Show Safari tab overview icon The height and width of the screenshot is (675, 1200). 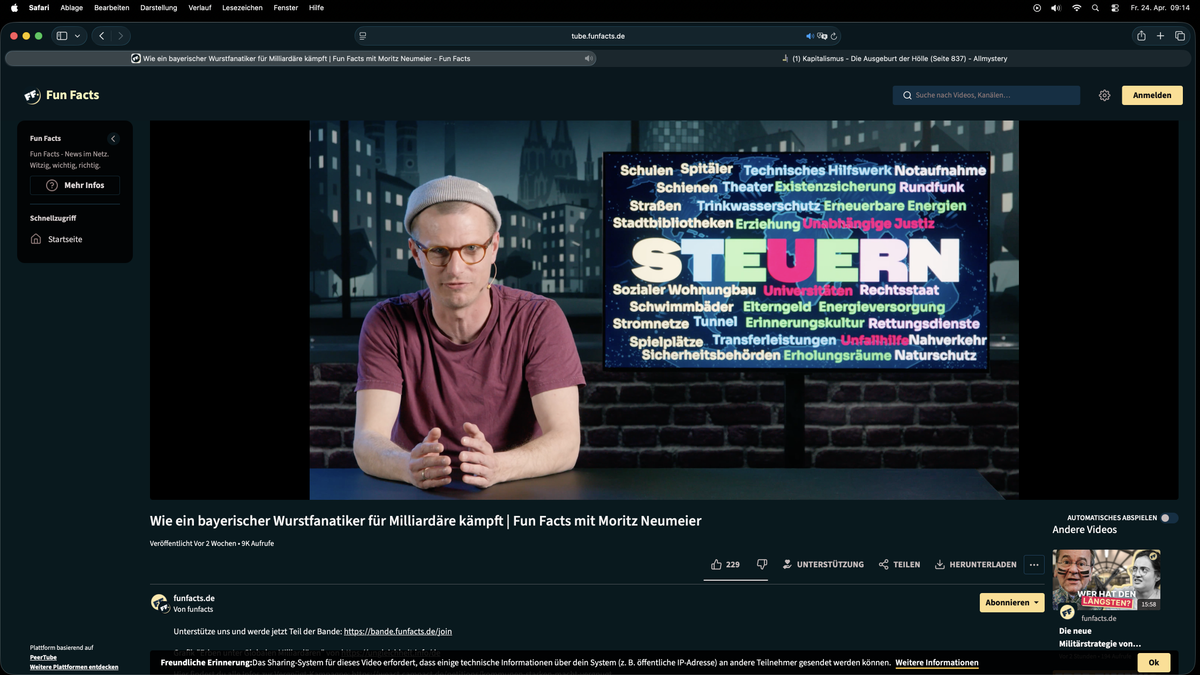pos(1180,36)
